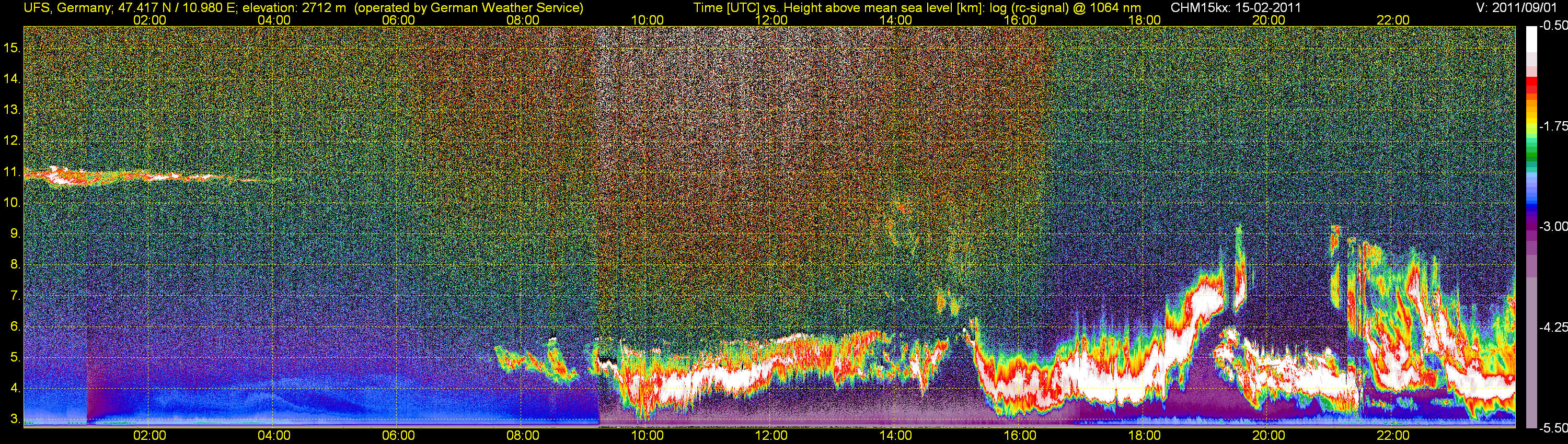Click the 12:00 label on bottom time axis
This screenshot has height=444, width=1568.
pyautogui.click(x=771, y=436)
